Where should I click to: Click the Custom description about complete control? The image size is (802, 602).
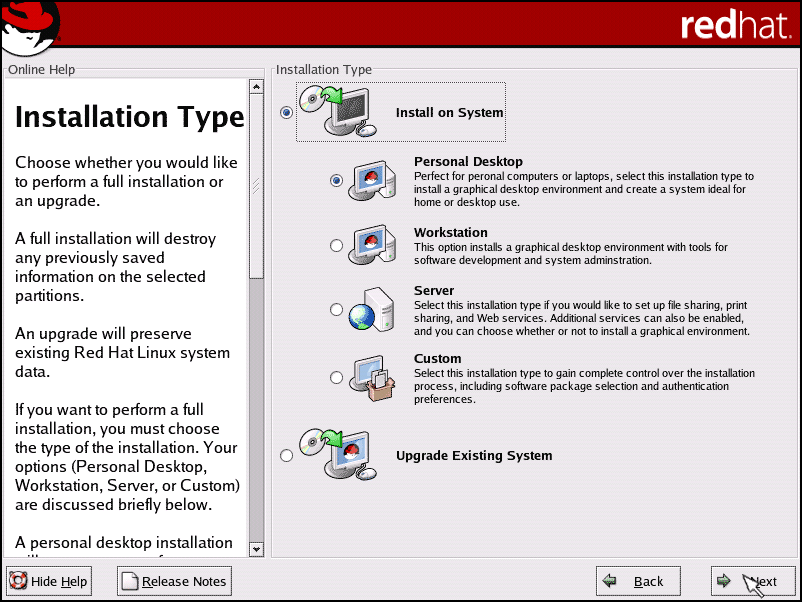click(x=585, y=386)
